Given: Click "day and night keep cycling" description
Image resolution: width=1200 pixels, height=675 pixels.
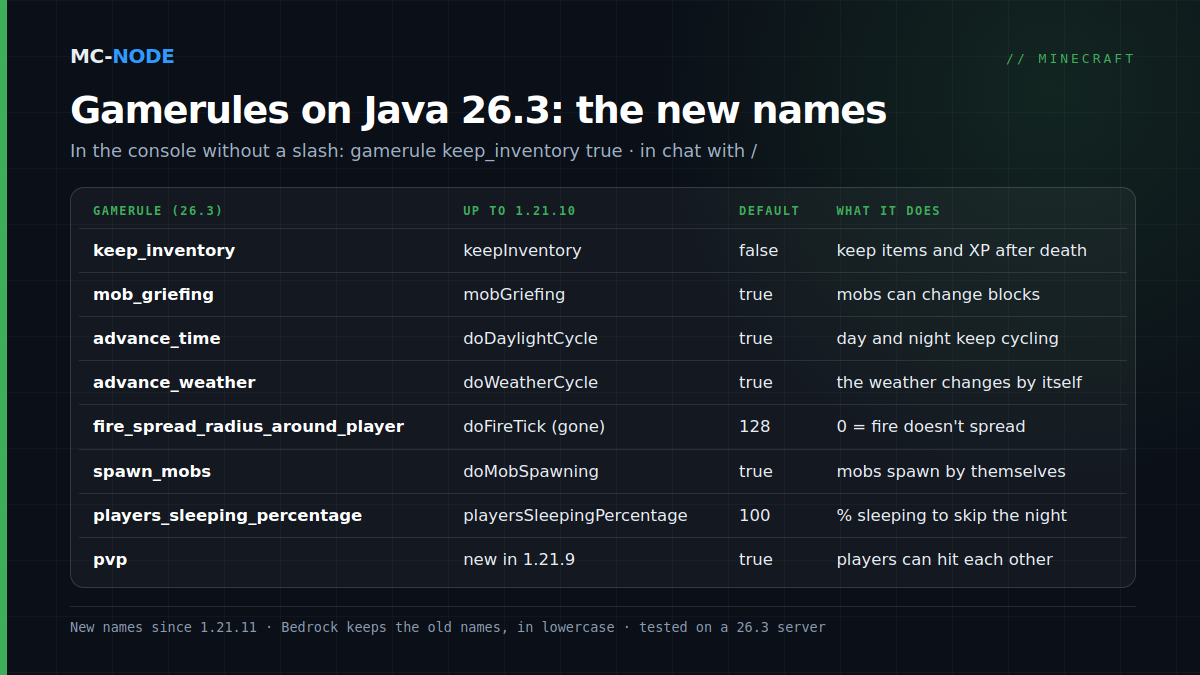Looking at the screenshot, I should pyautogui.click(x=948, y=338).
